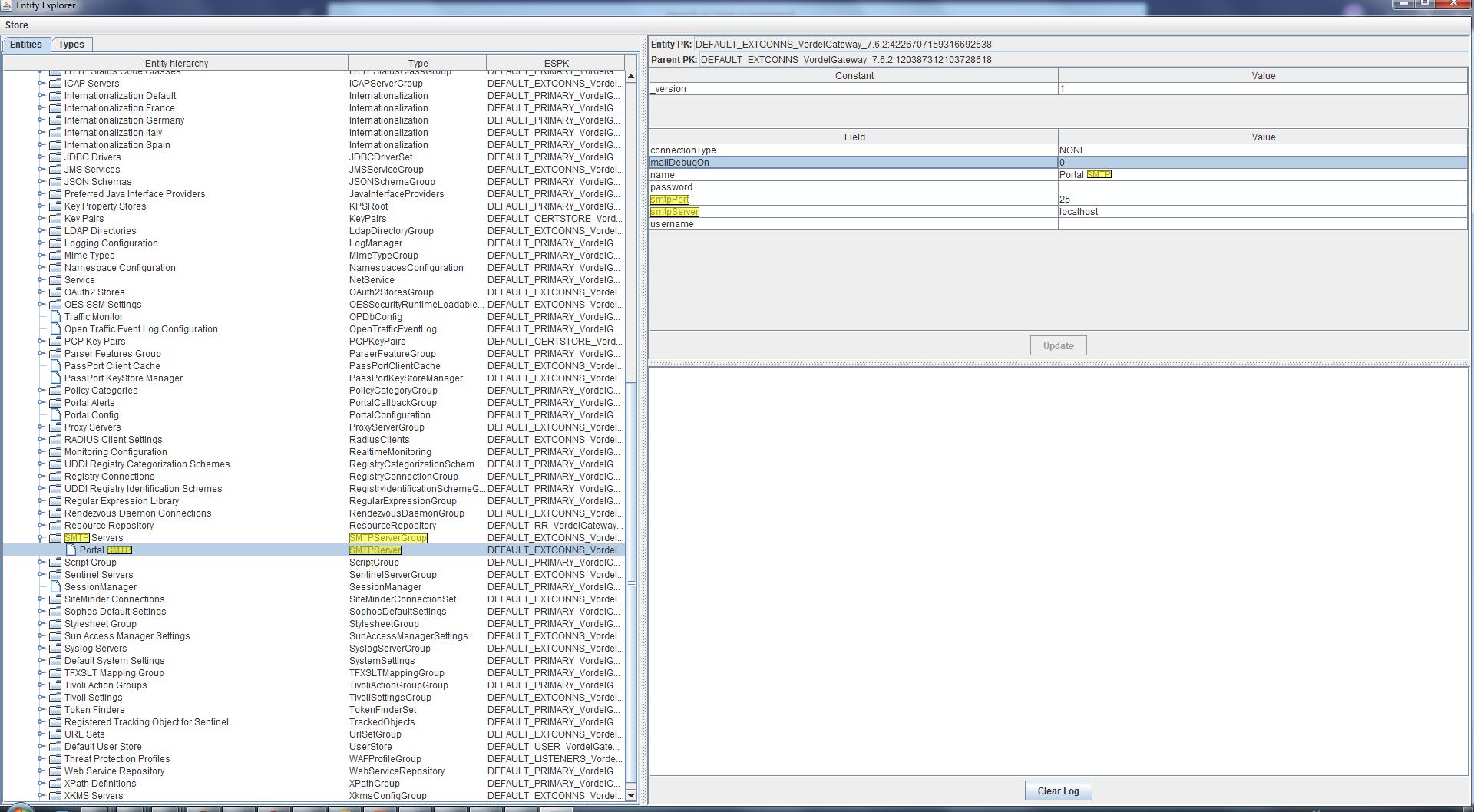Click the scroll down arrow of entity list
Screen dimensions: 1474x812
pos(631,796)
